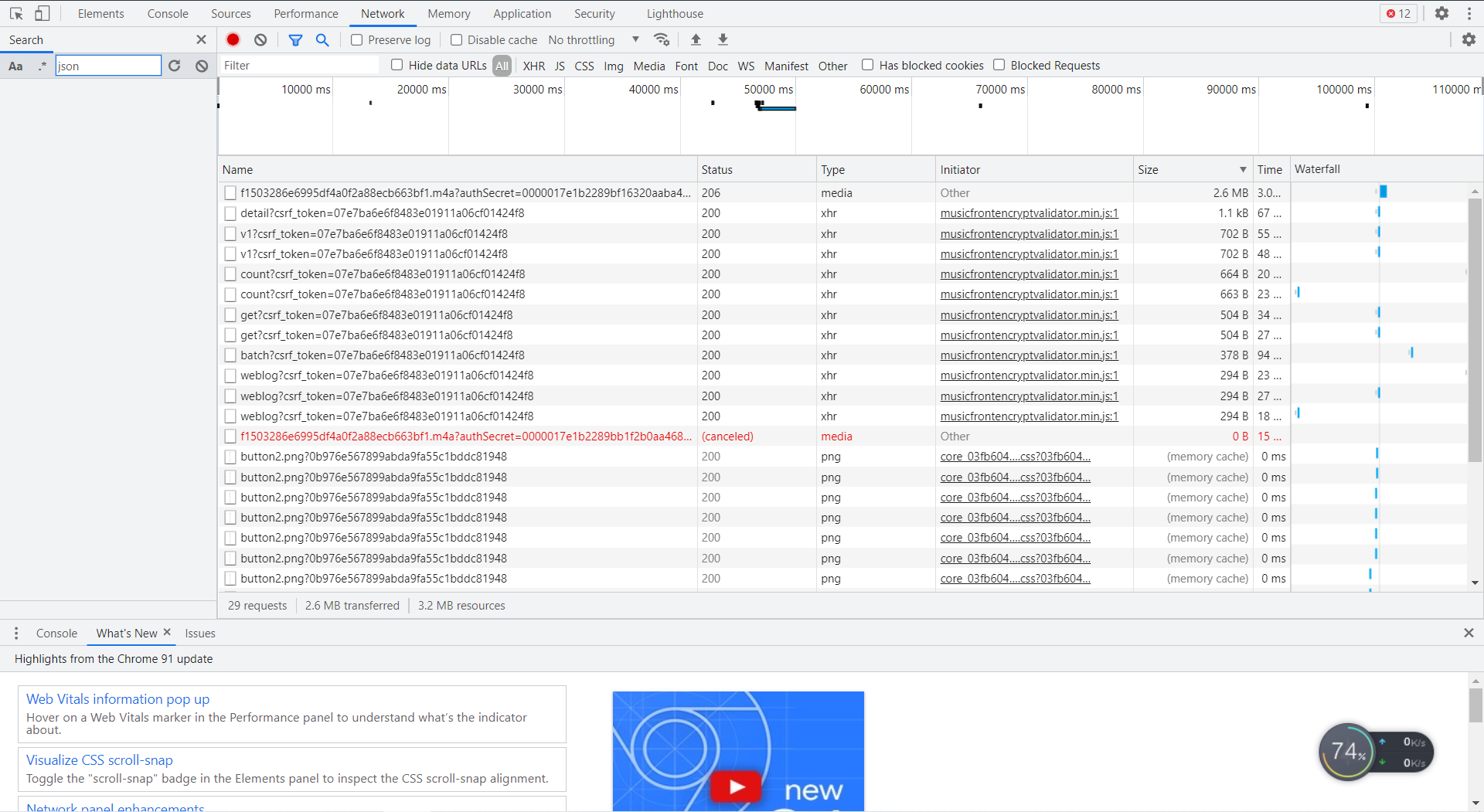Open the drawer Issues tab
The width and height of the screenshot is (1484, 812).
click(x=199, y=633)
